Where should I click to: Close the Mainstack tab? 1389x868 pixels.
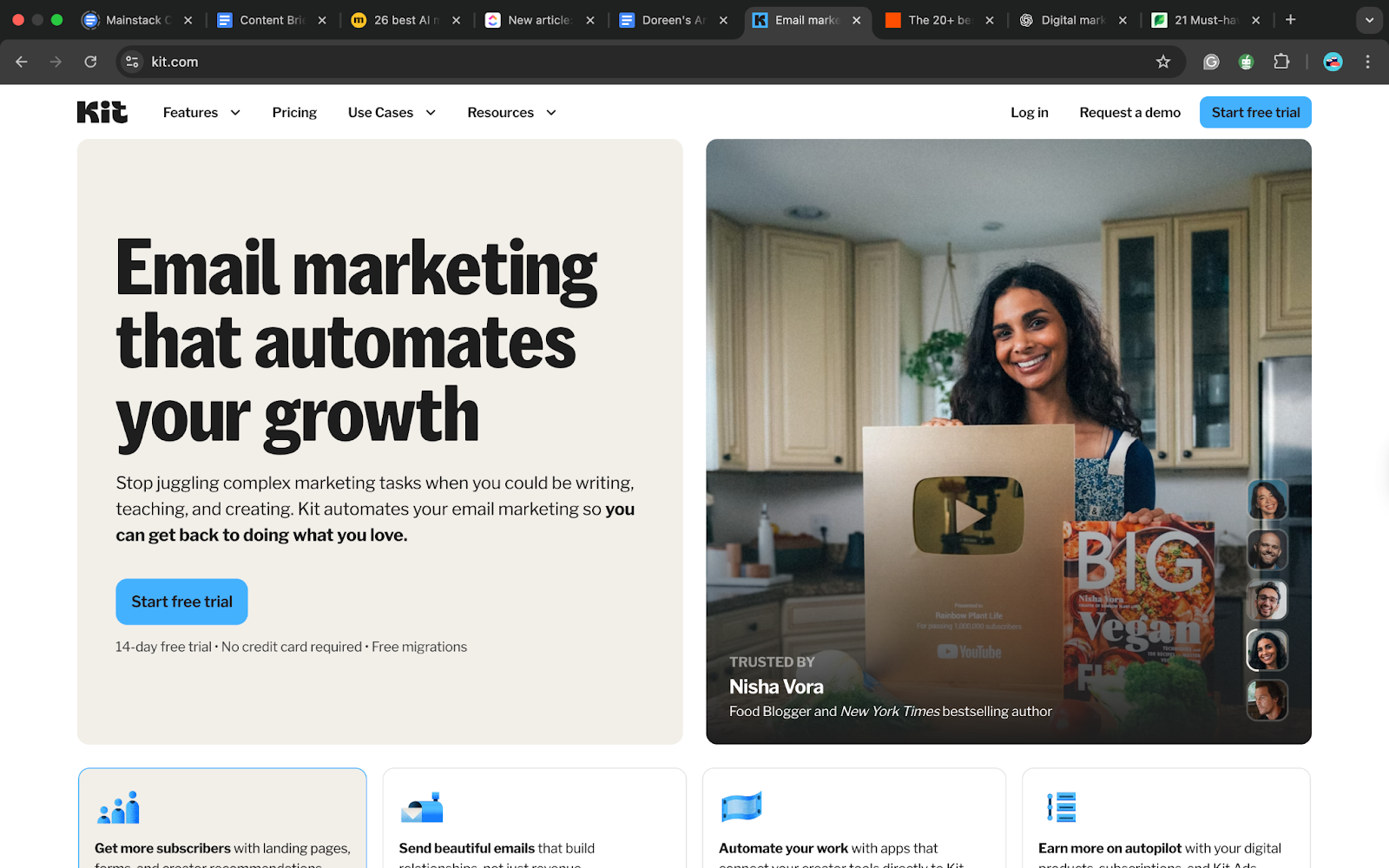pos(188,20)
